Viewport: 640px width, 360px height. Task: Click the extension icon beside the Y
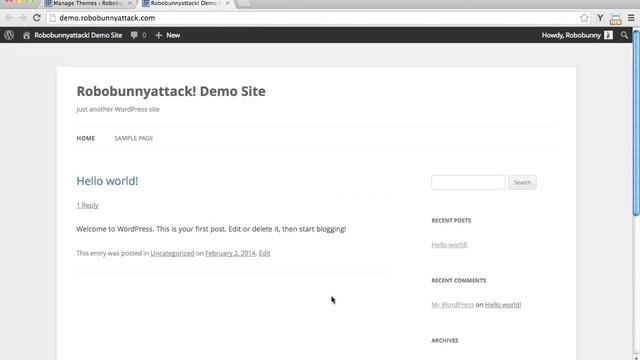click(x=616, y=18)
